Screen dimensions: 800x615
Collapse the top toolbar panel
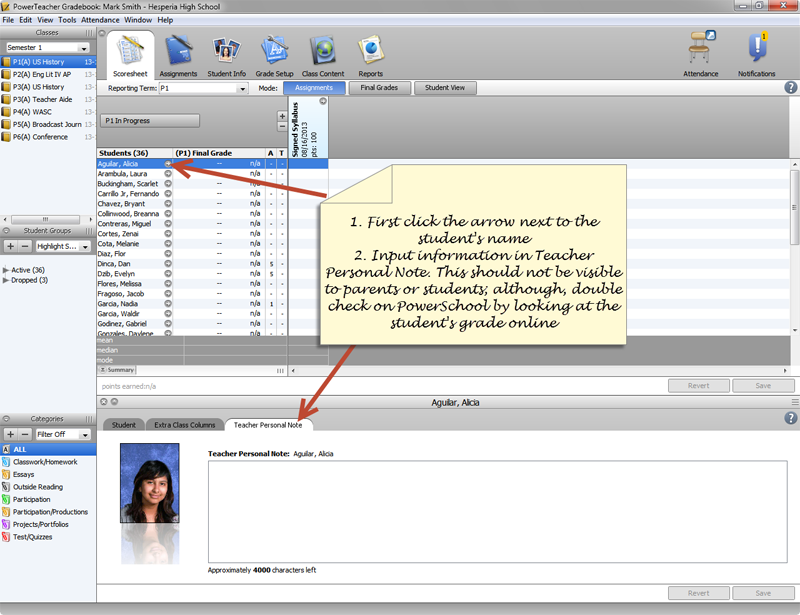click(x=102, y=33)
